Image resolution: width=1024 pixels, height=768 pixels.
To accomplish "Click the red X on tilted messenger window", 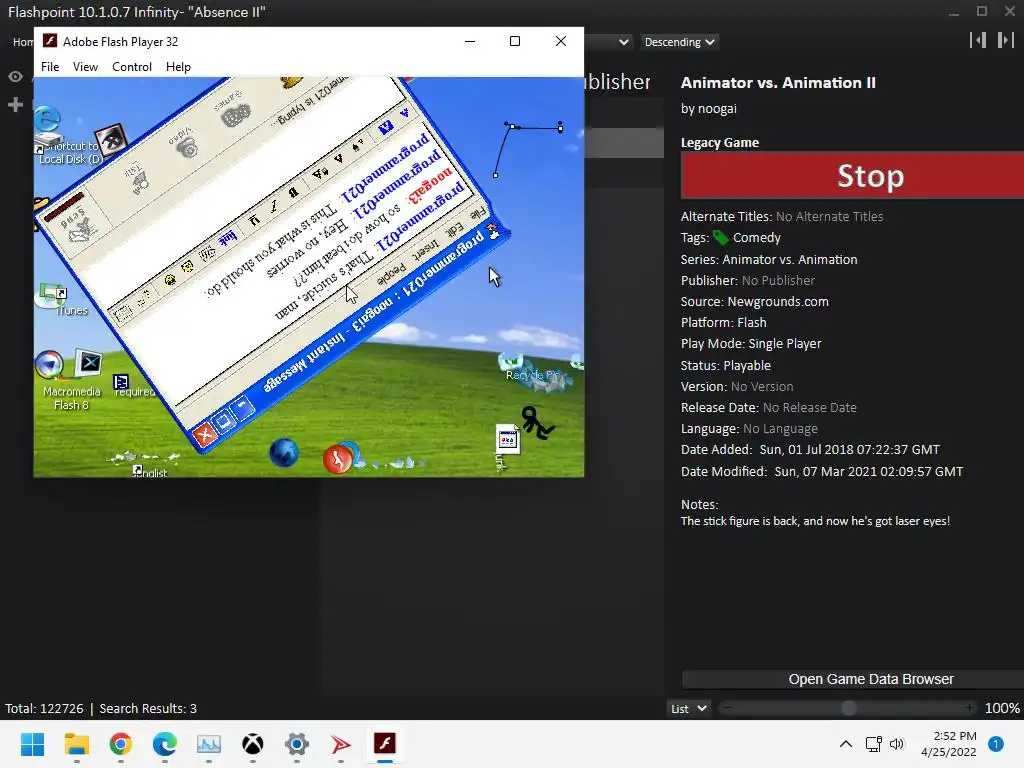I will point(204,434).
